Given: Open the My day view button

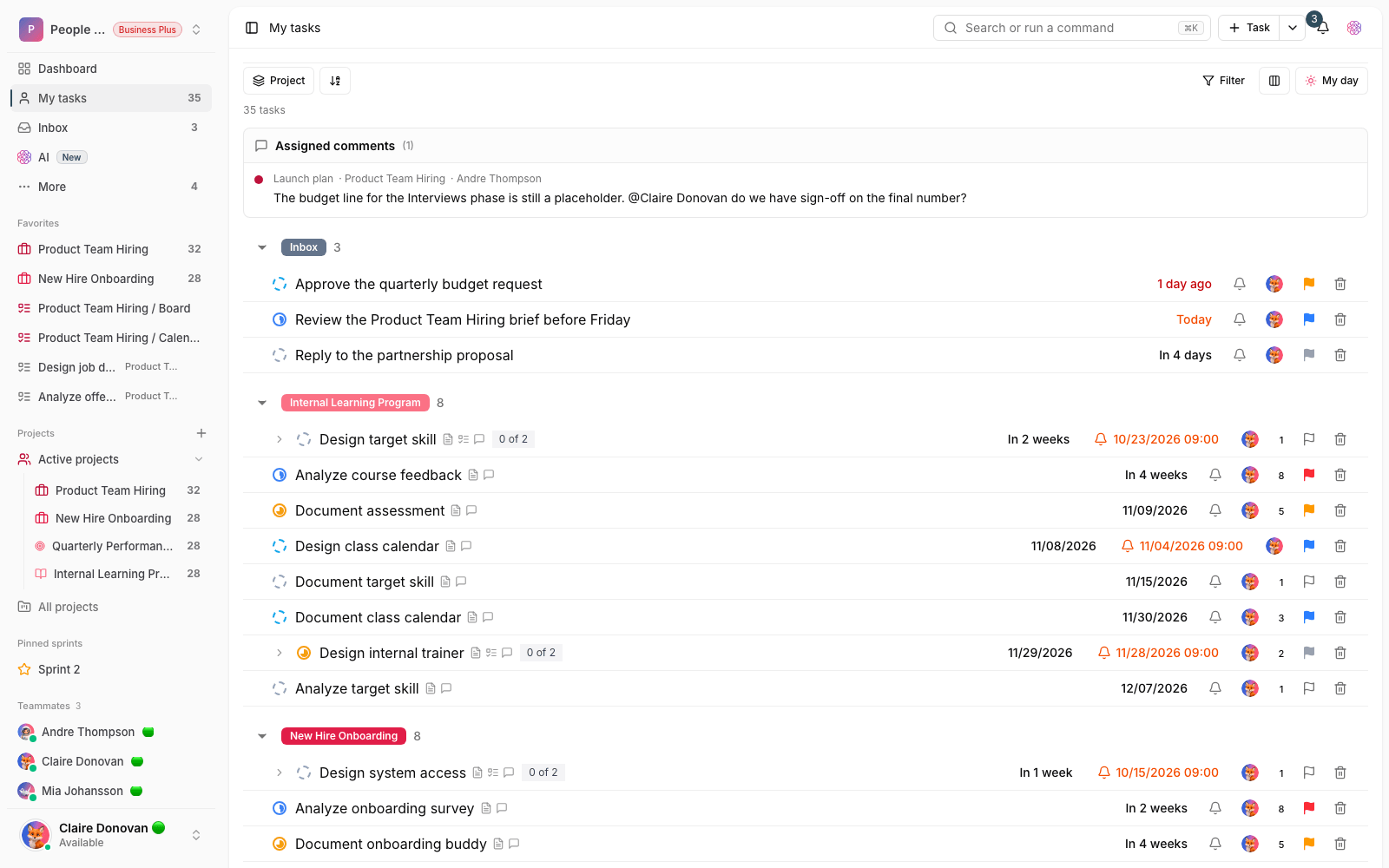Looking at the screenshot, I should (1332, 81).
